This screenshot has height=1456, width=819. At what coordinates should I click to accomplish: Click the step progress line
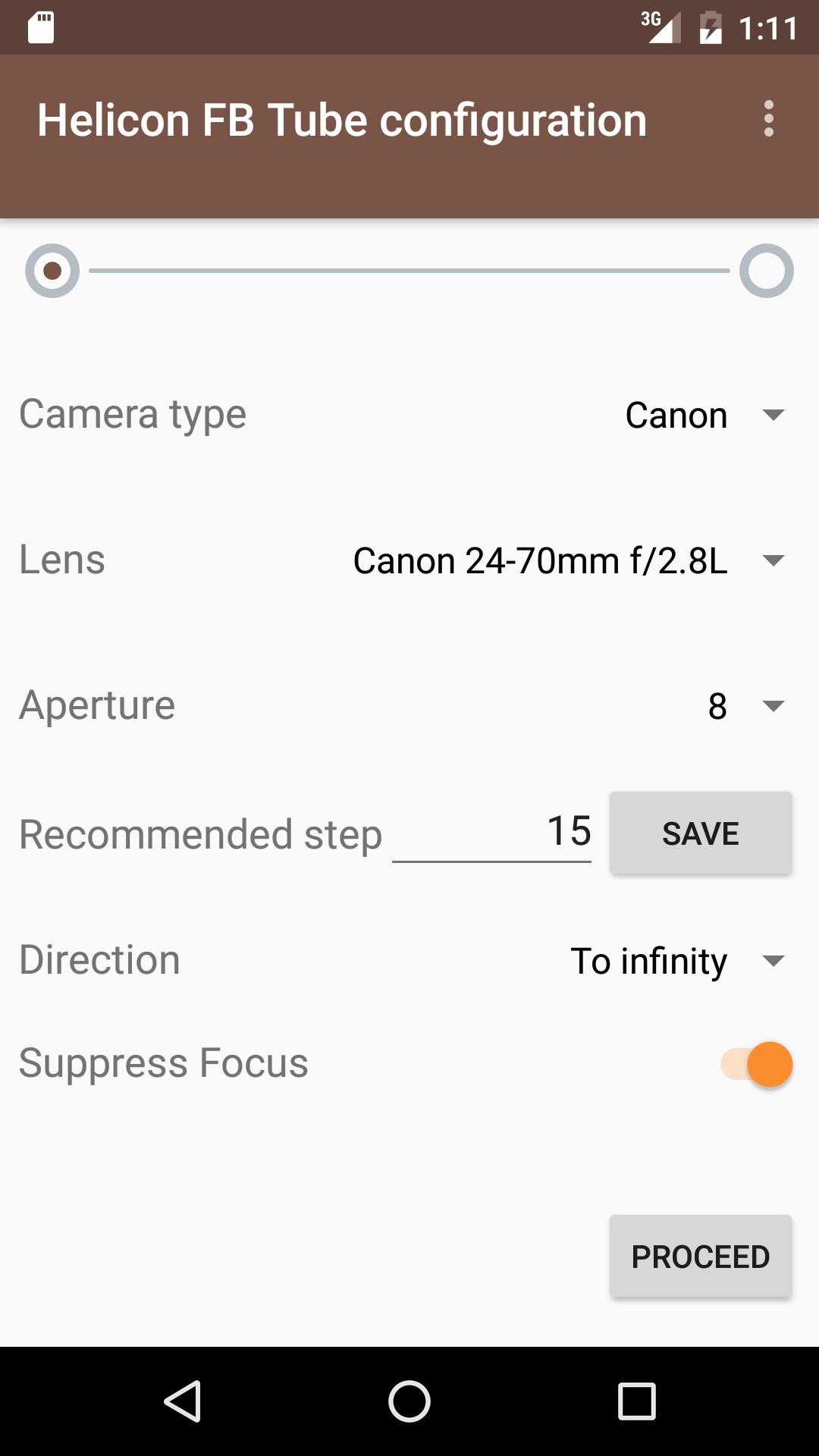(409, 271)
